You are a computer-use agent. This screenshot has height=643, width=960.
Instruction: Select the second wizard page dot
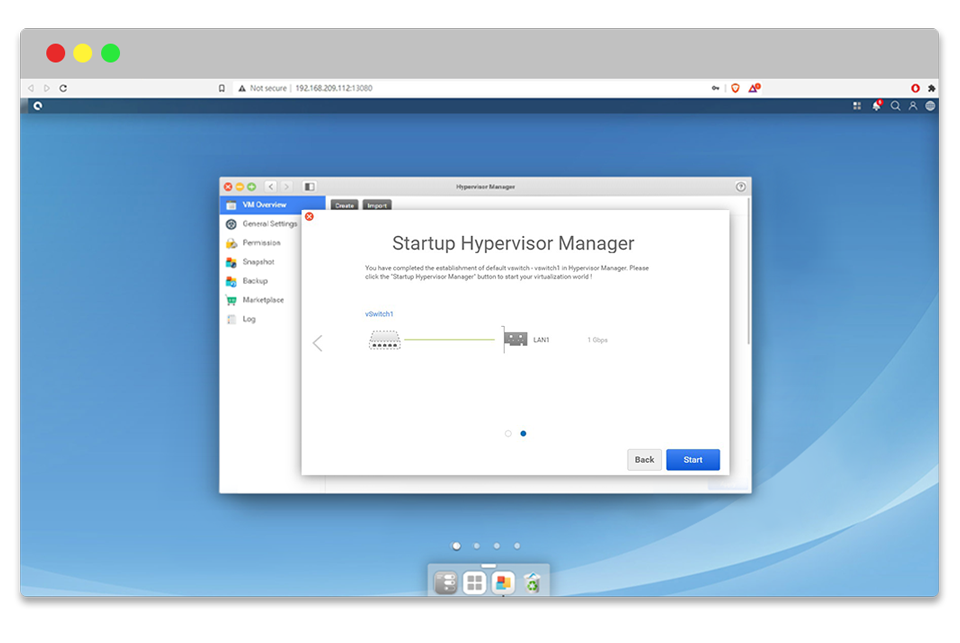click(x=523, y=434)
